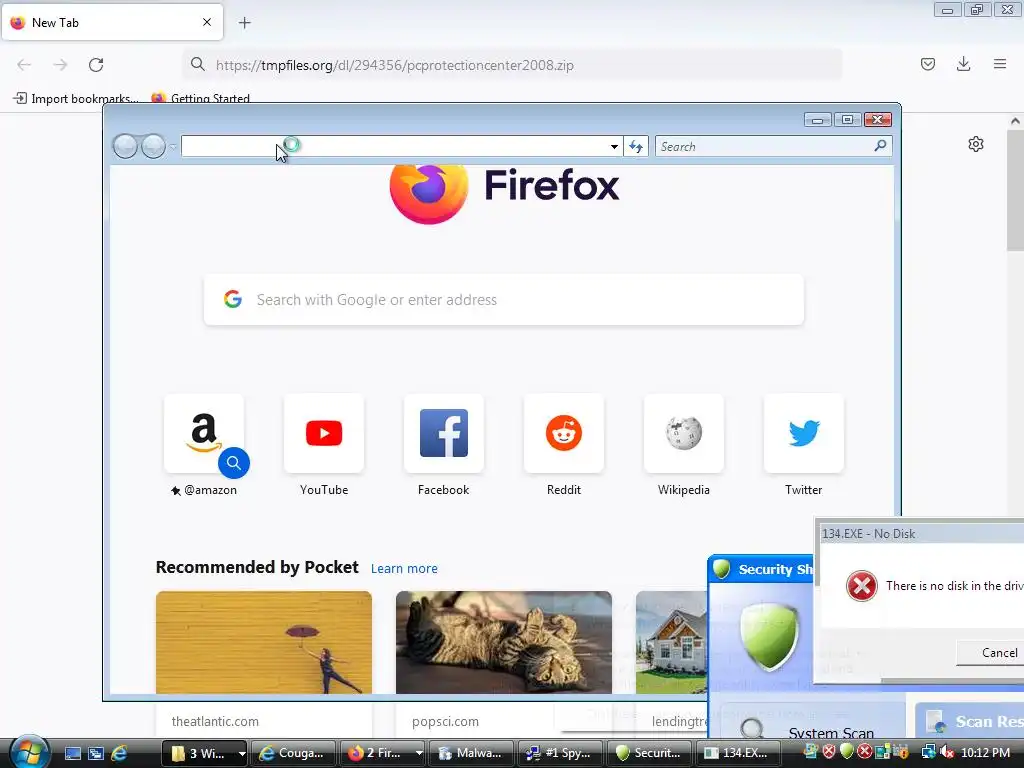Click the overlay window address field
1024x768 pixels.
[394, 146]
